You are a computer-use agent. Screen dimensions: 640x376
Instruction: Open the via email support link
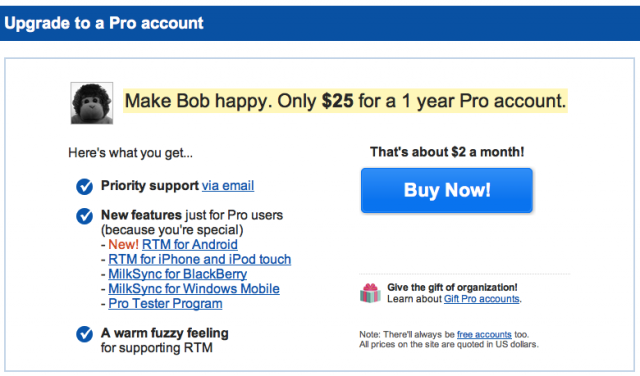(228, 186)
